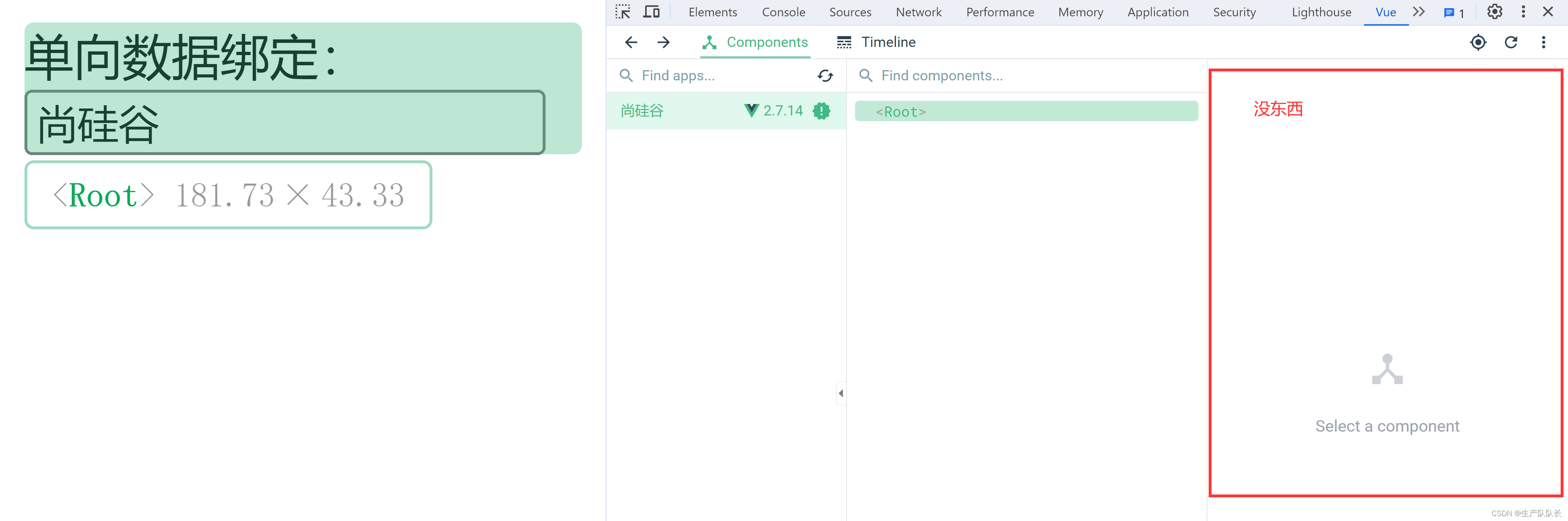Click the forward arrow in Vue devtools
The height and width of the screenshot is (521, 1568).
coord(664,42)
